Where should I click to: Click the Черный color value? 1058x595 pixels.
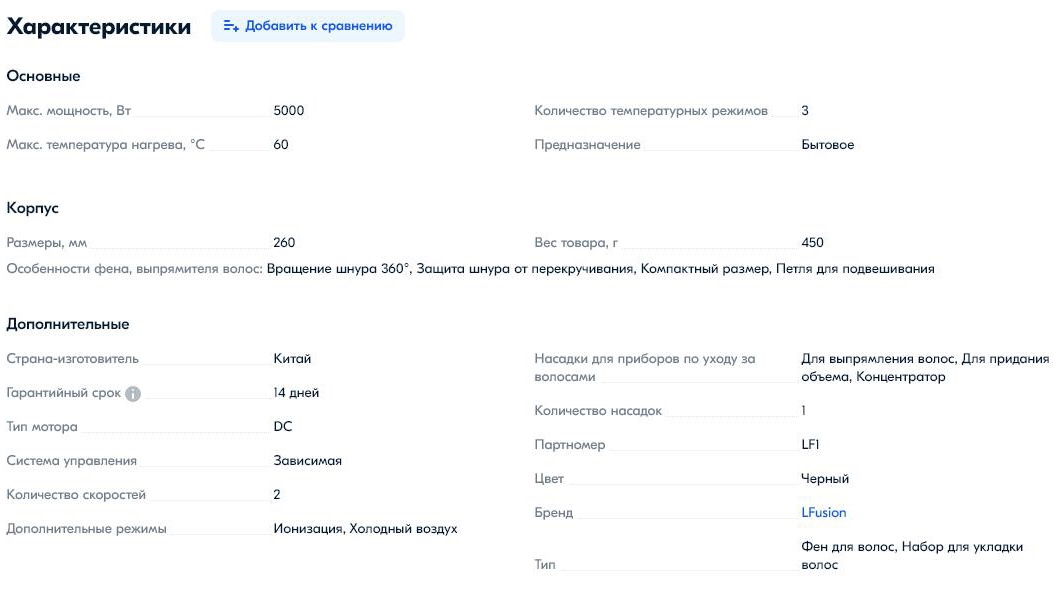point(825,479)
